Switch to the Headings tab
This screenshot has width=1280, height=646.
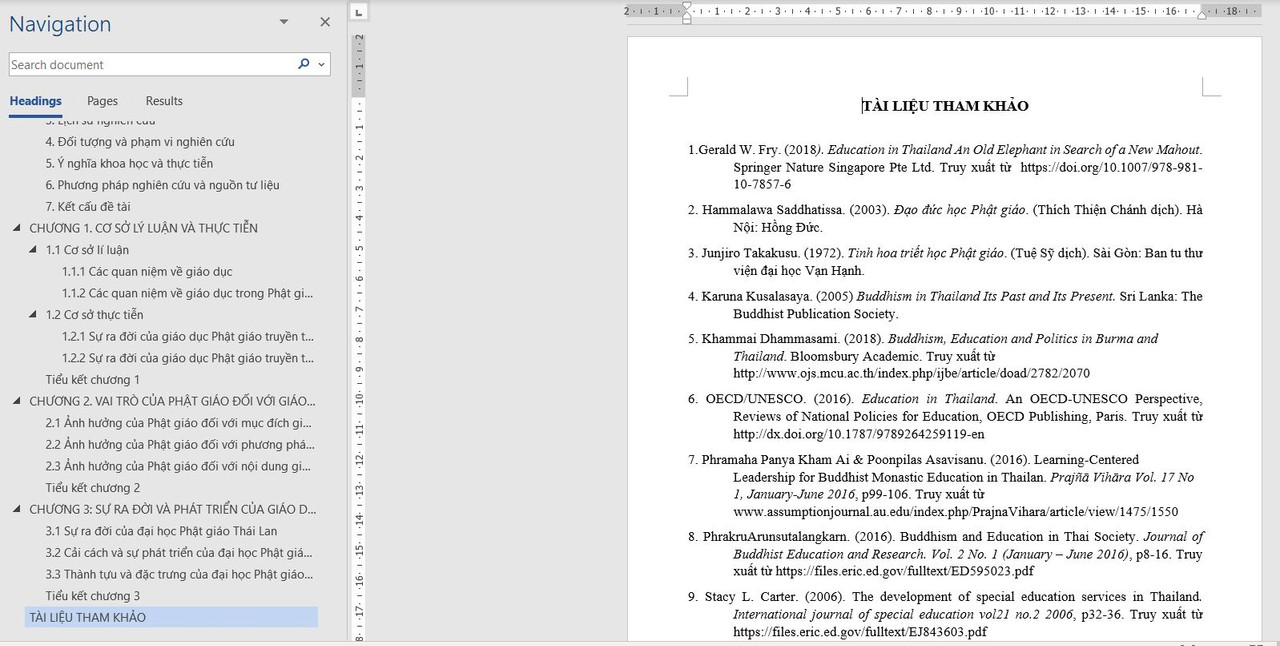[x=35, y=101]
